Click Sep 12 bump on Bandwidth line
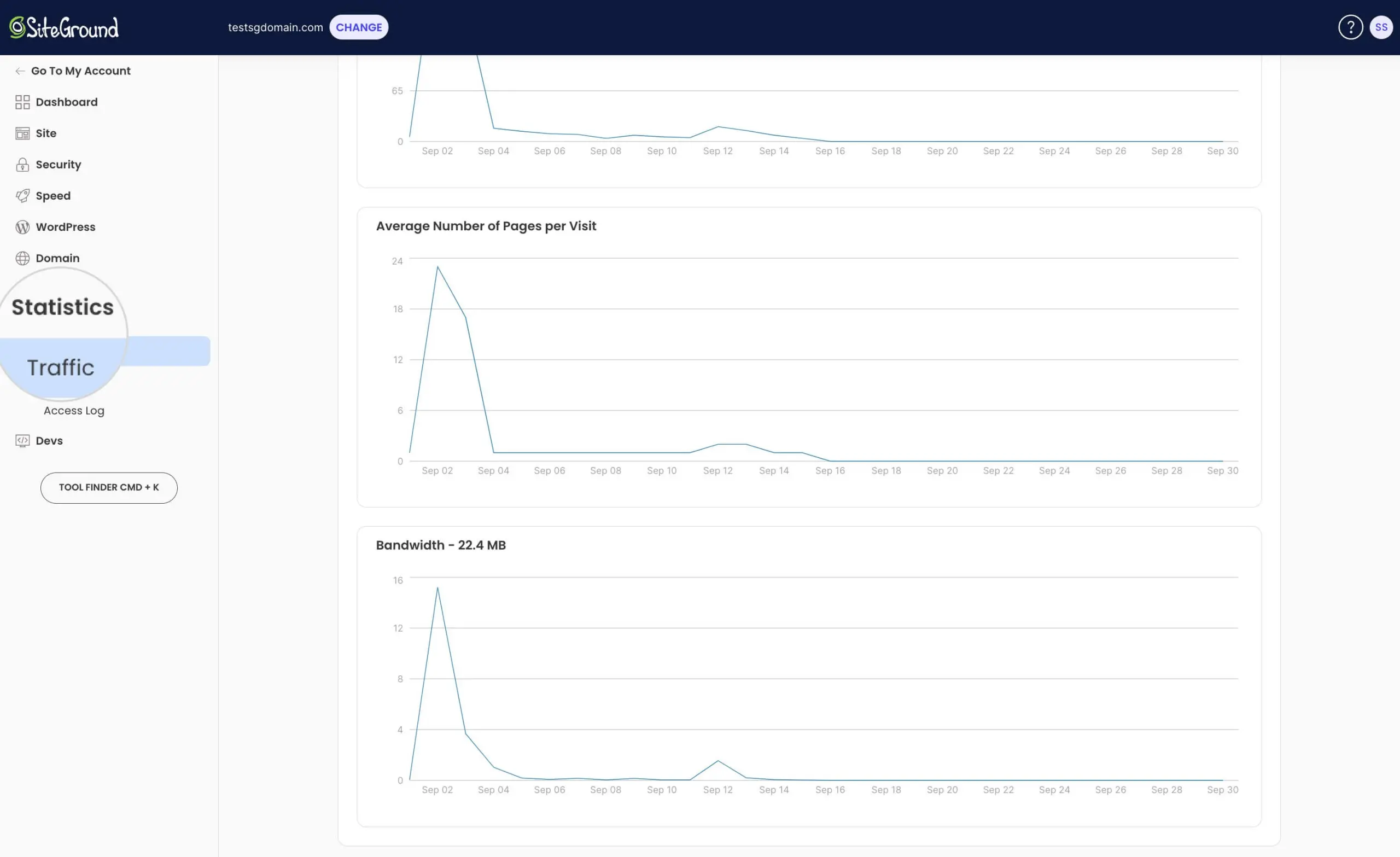This screenshot has height=857, width=1400. [717, 761]
